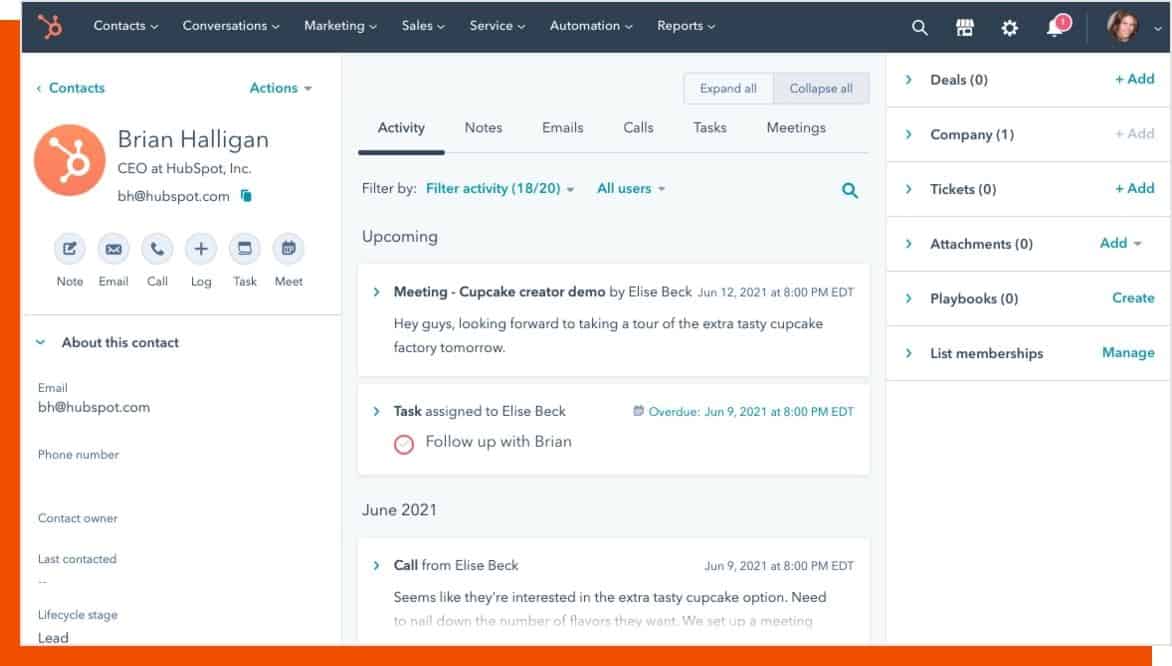The height and width of the screenshot is (666, 1172).
Task: Expand the Playbooks (0) section
Action: (909, 298)
